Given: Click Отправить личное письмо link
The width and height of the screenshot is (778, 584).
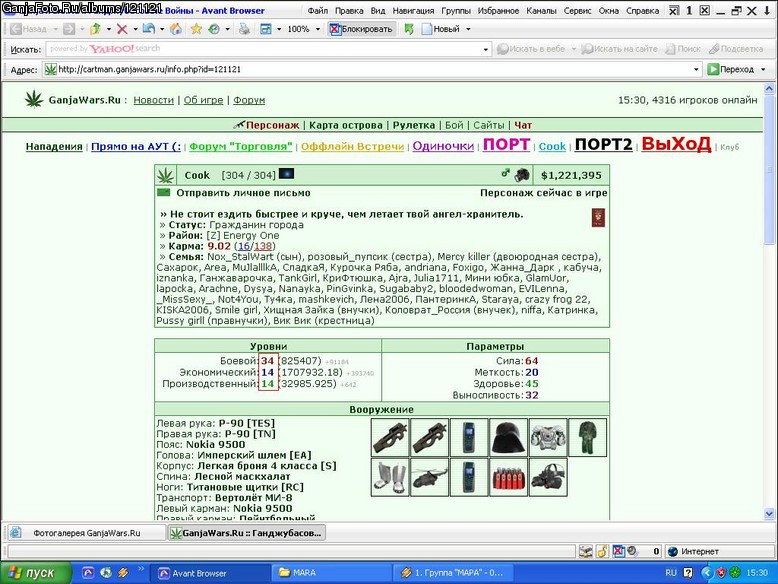Looking at the screenshot, I should 243,193.
